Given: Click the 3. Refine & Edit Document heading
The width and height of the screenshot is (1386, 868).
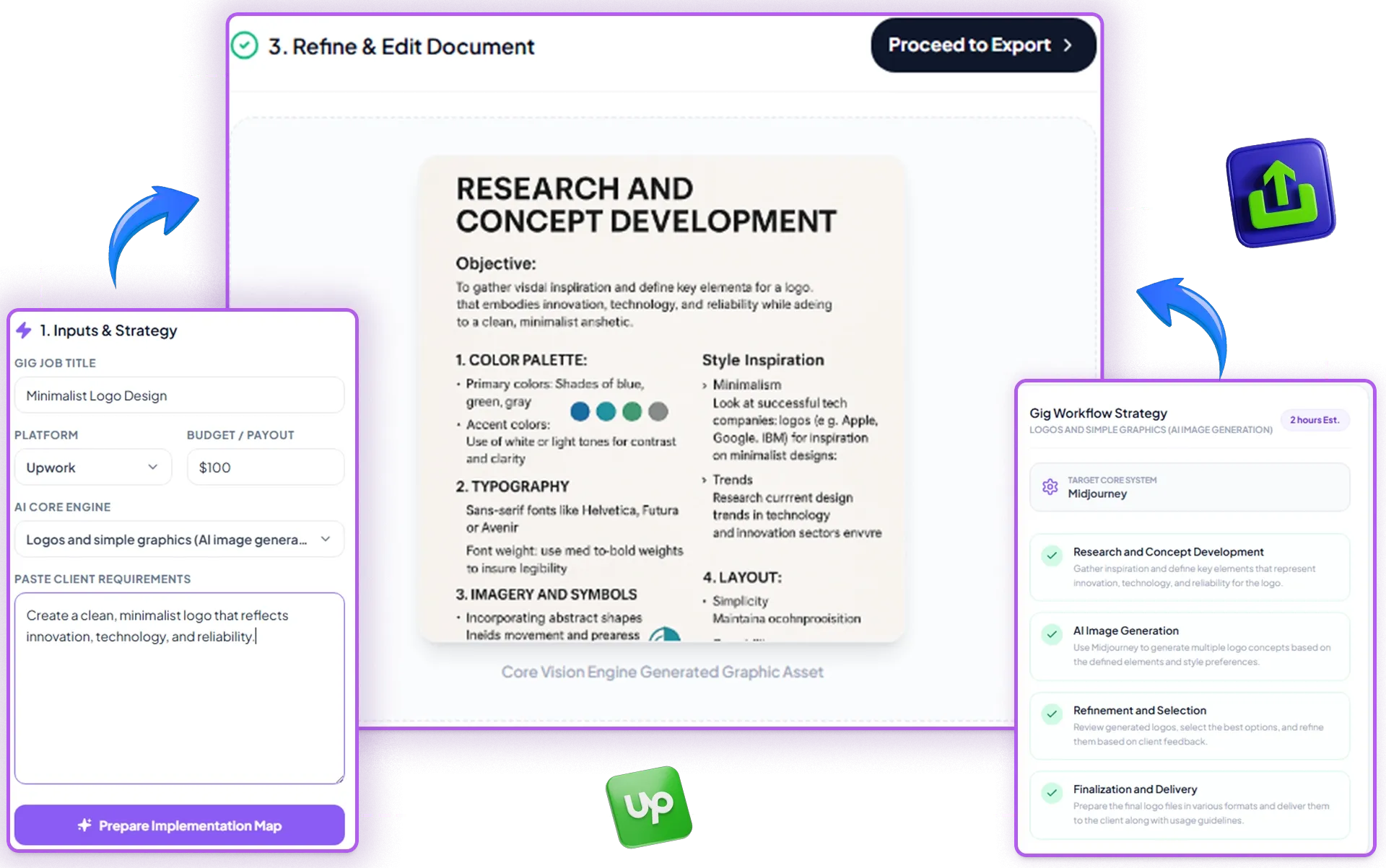Looking at the screenshot, I should pyautogui.click(x=401, y=46).
